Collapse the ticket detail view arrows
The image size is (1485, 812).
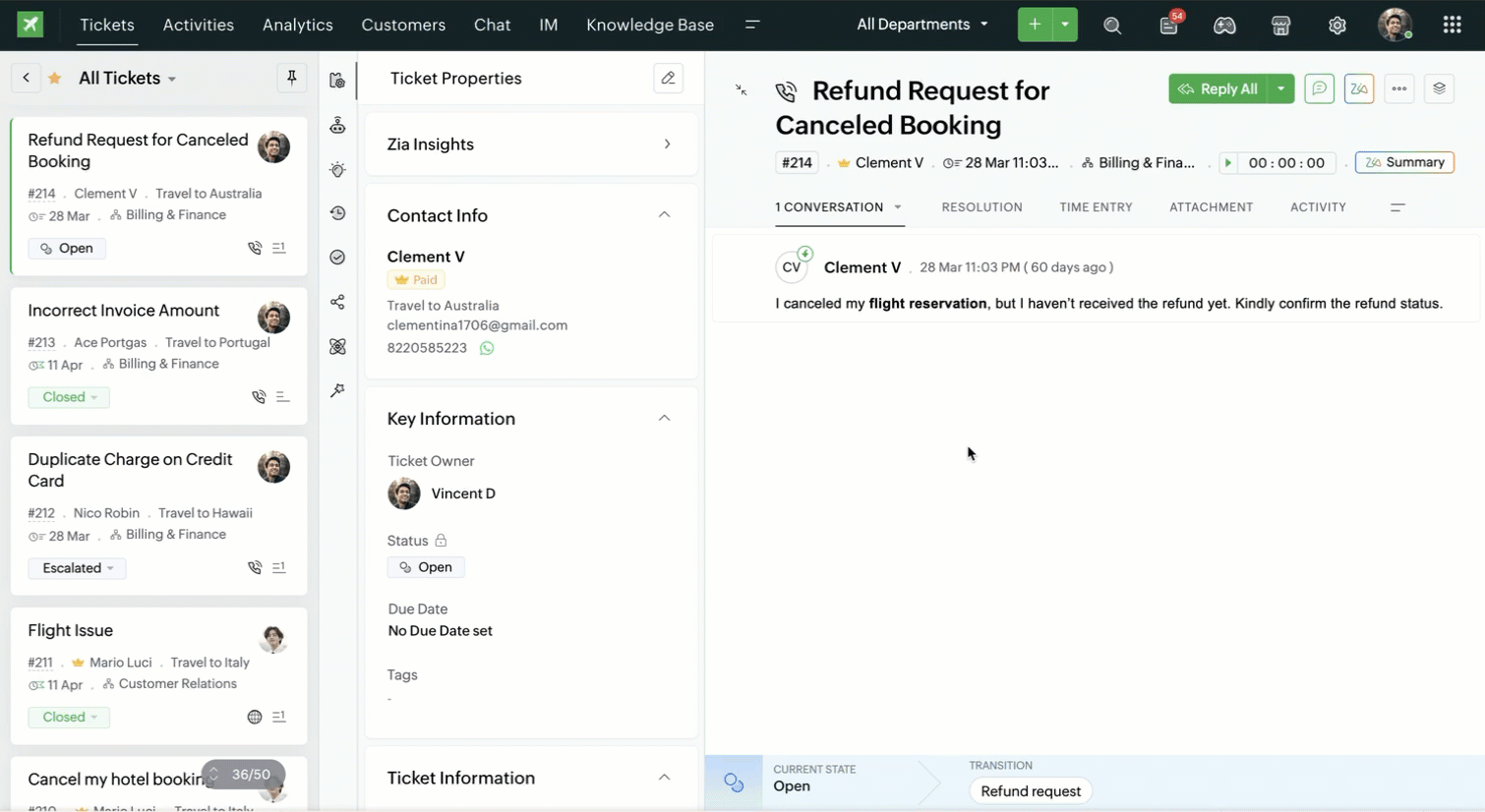741,89
